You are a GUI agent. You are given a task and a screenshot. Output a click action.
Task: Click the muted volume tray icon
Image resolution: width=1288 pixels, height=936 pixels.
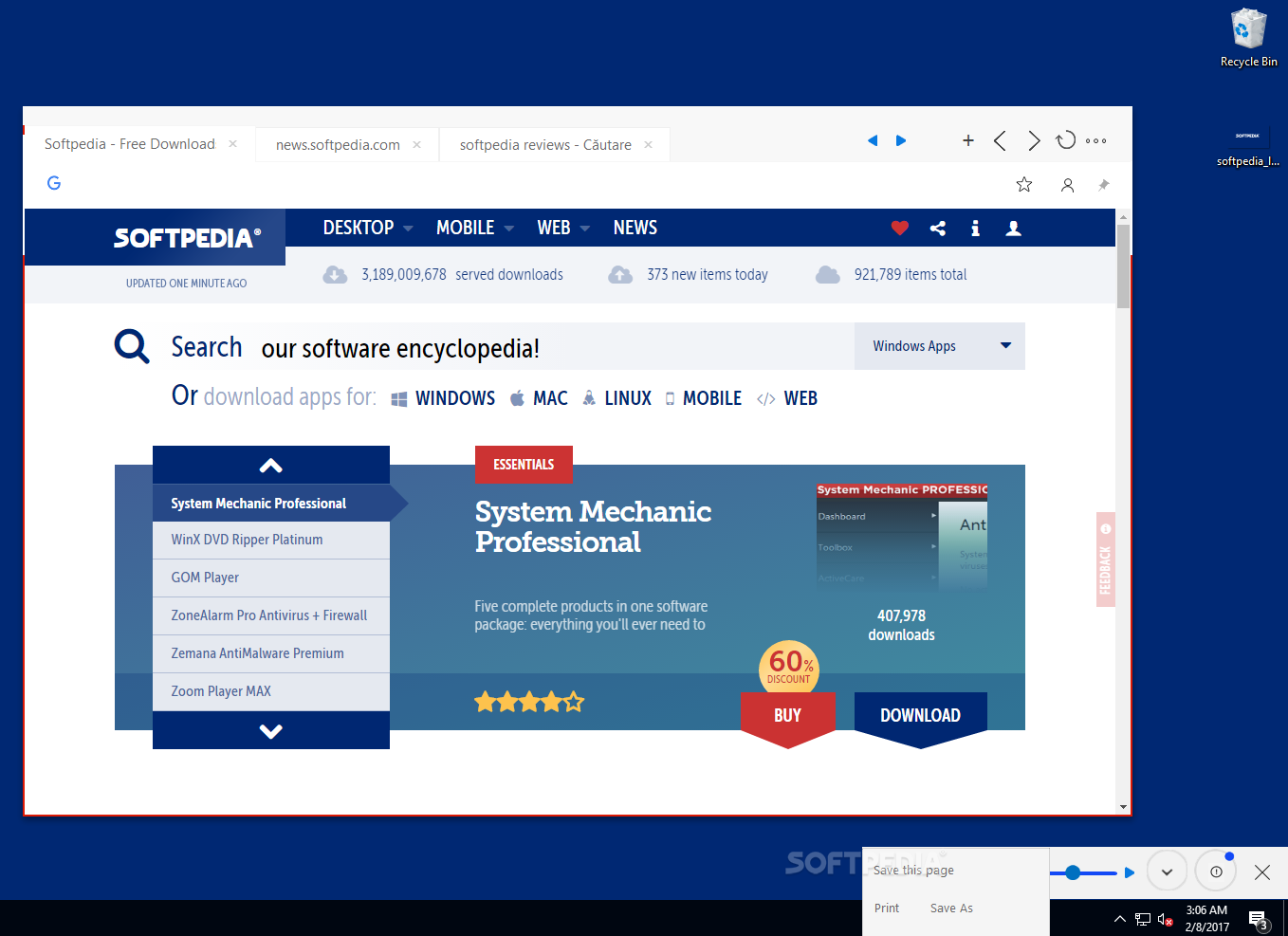click(x=1166, y=919)
